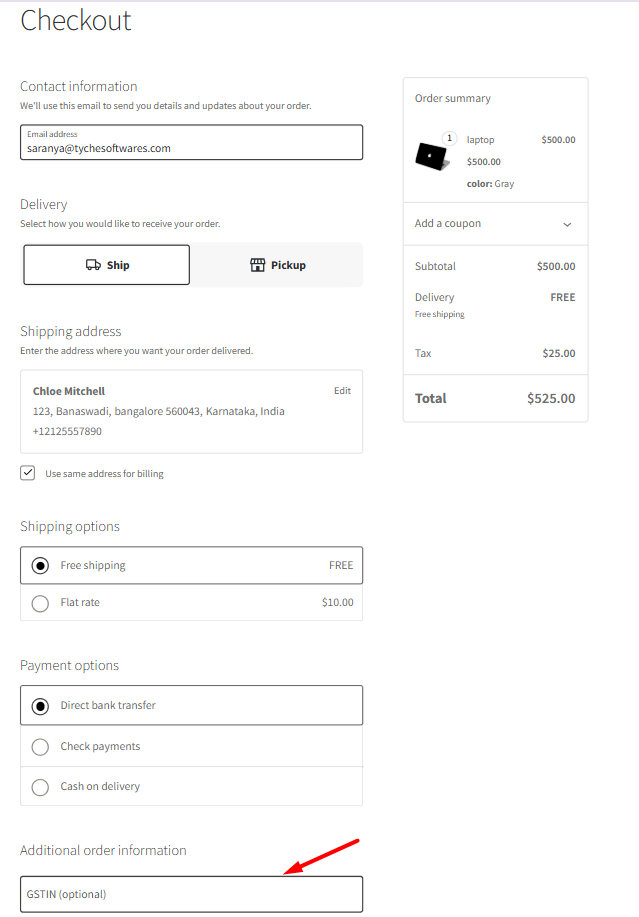Screen dimensions: 639x917
Task: Switch to the Pickup delivery tab
Action: pos(277,264)
